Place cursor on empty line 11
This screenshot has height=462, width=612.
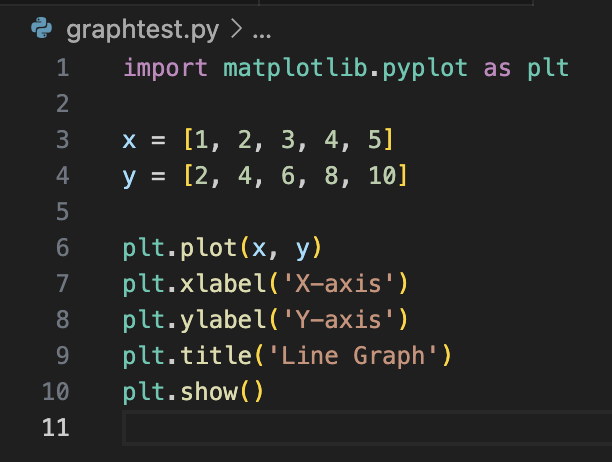coord(367,427)
